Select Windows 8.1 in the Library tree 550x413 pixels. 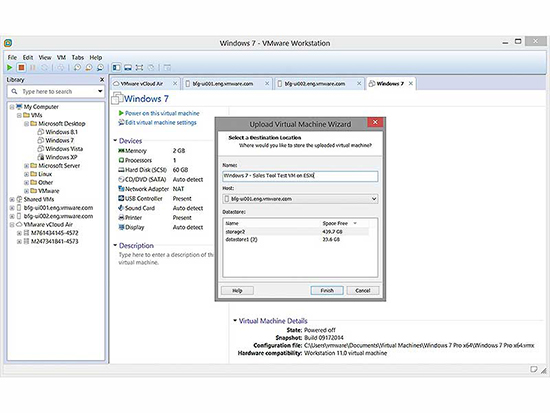coord(61,132)
